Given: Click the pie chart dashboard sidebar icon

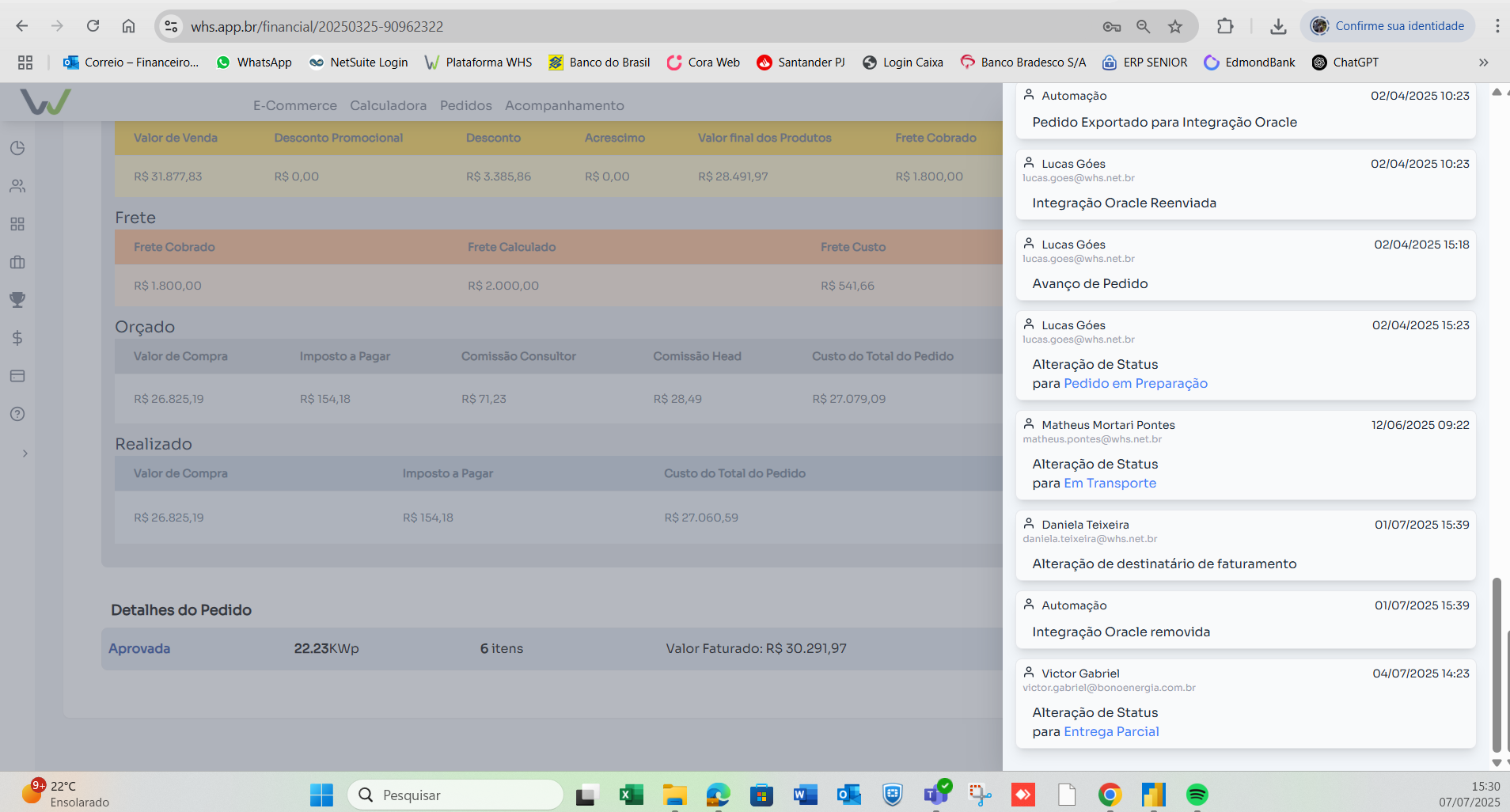Looking at the screenshot, I should (x=17, y=148).
